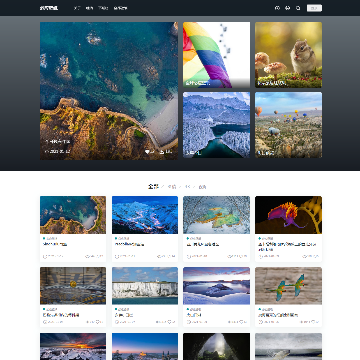360x360 pixels.
Task: Open the site logo in top-left header
Action: tap(49, 8)
